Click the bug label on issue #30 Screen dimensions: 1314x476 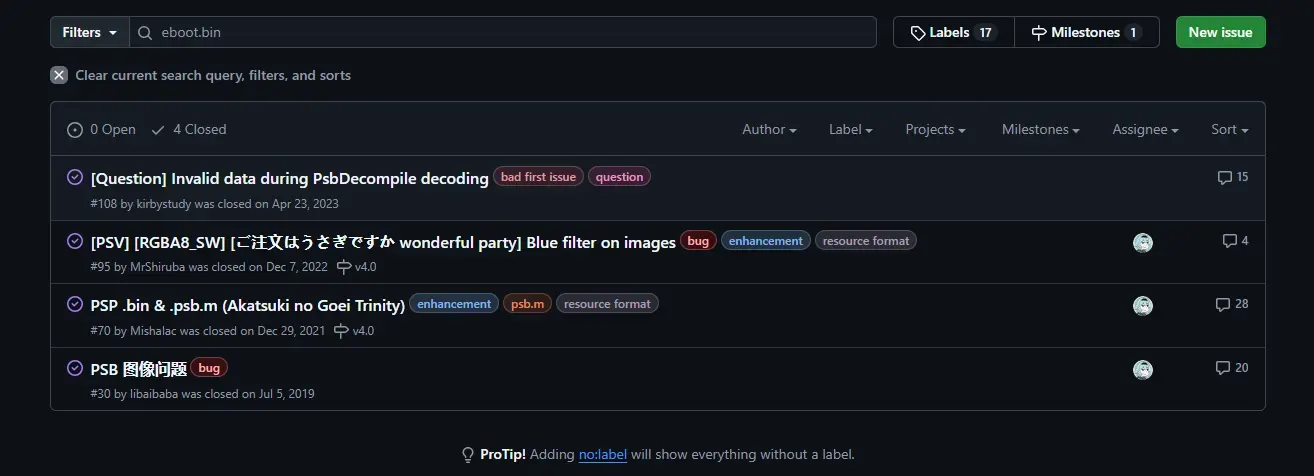coord(209,368)
